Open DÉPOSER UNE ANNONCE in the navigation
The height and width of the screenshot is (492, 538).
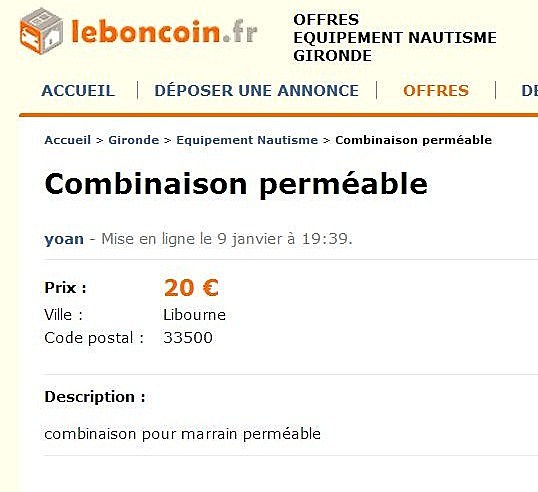[x=256, y=91]
